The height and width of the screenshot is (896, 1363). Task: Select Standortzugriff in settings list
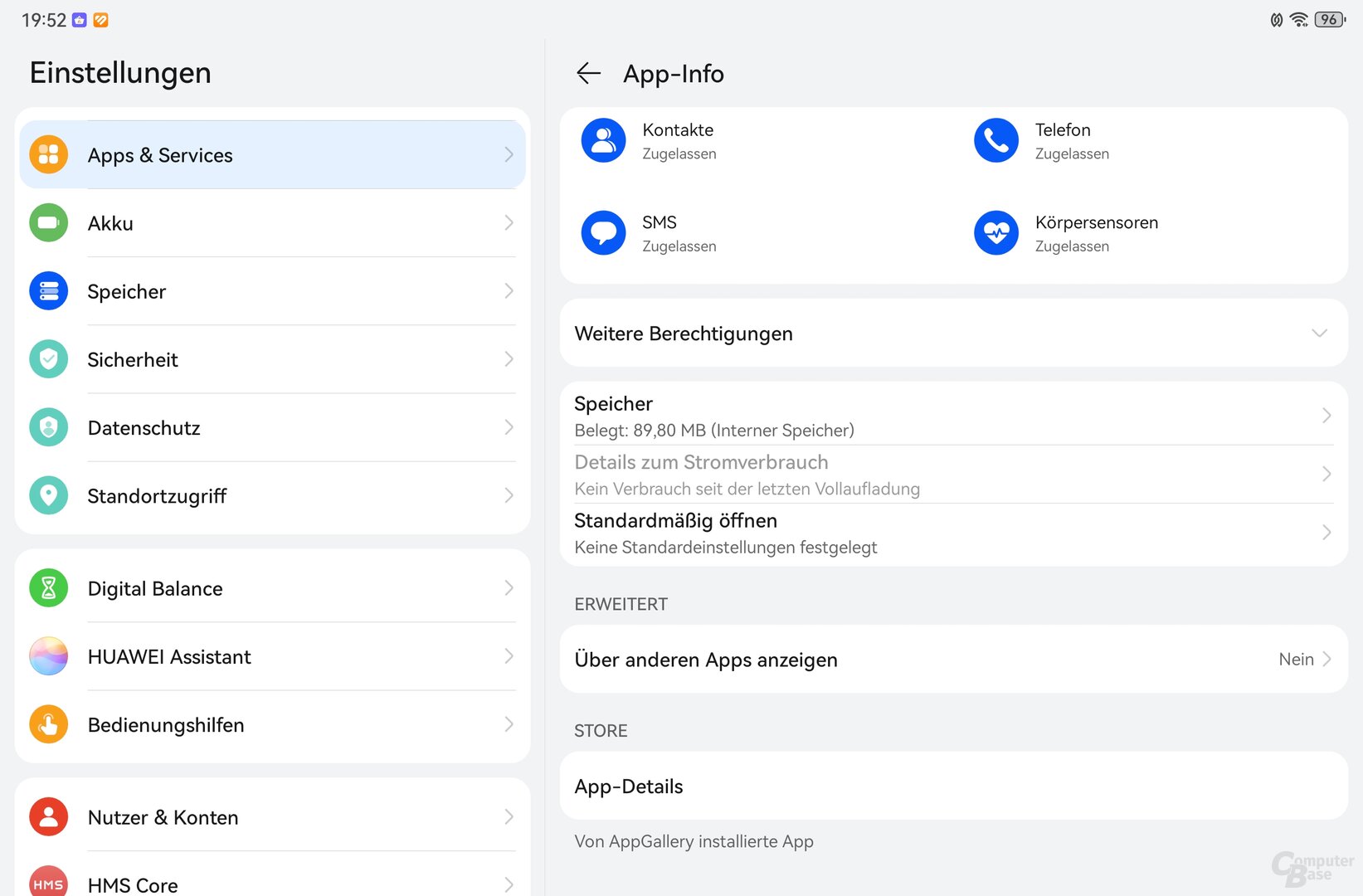[x=272, y=495]
